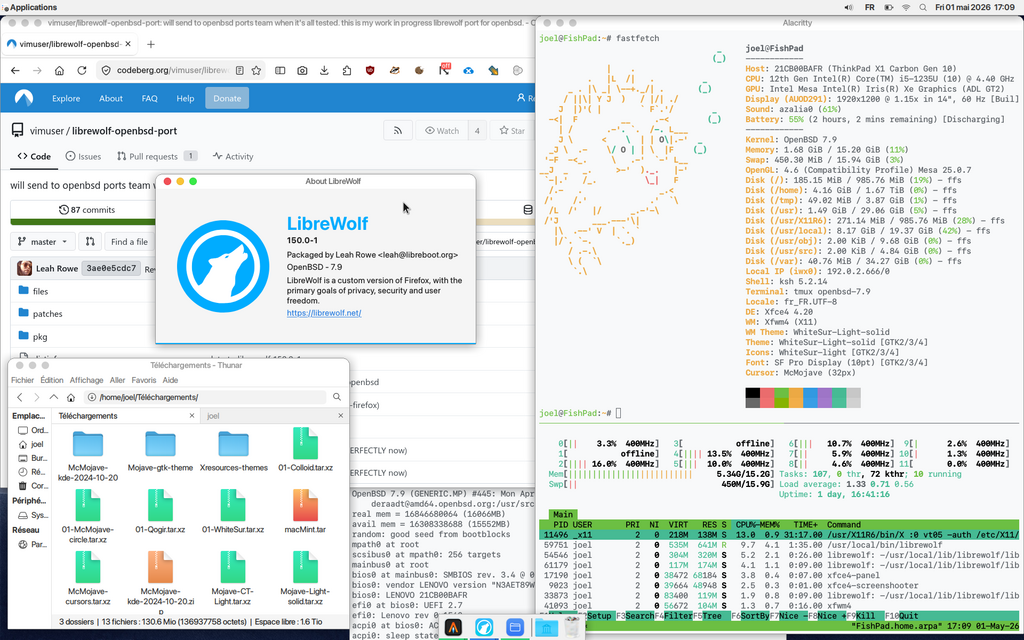This screenshot has width=1024, height=640.
Task: Select the 01-Qogir.tar.xz archive
Action: coord(160,511)
